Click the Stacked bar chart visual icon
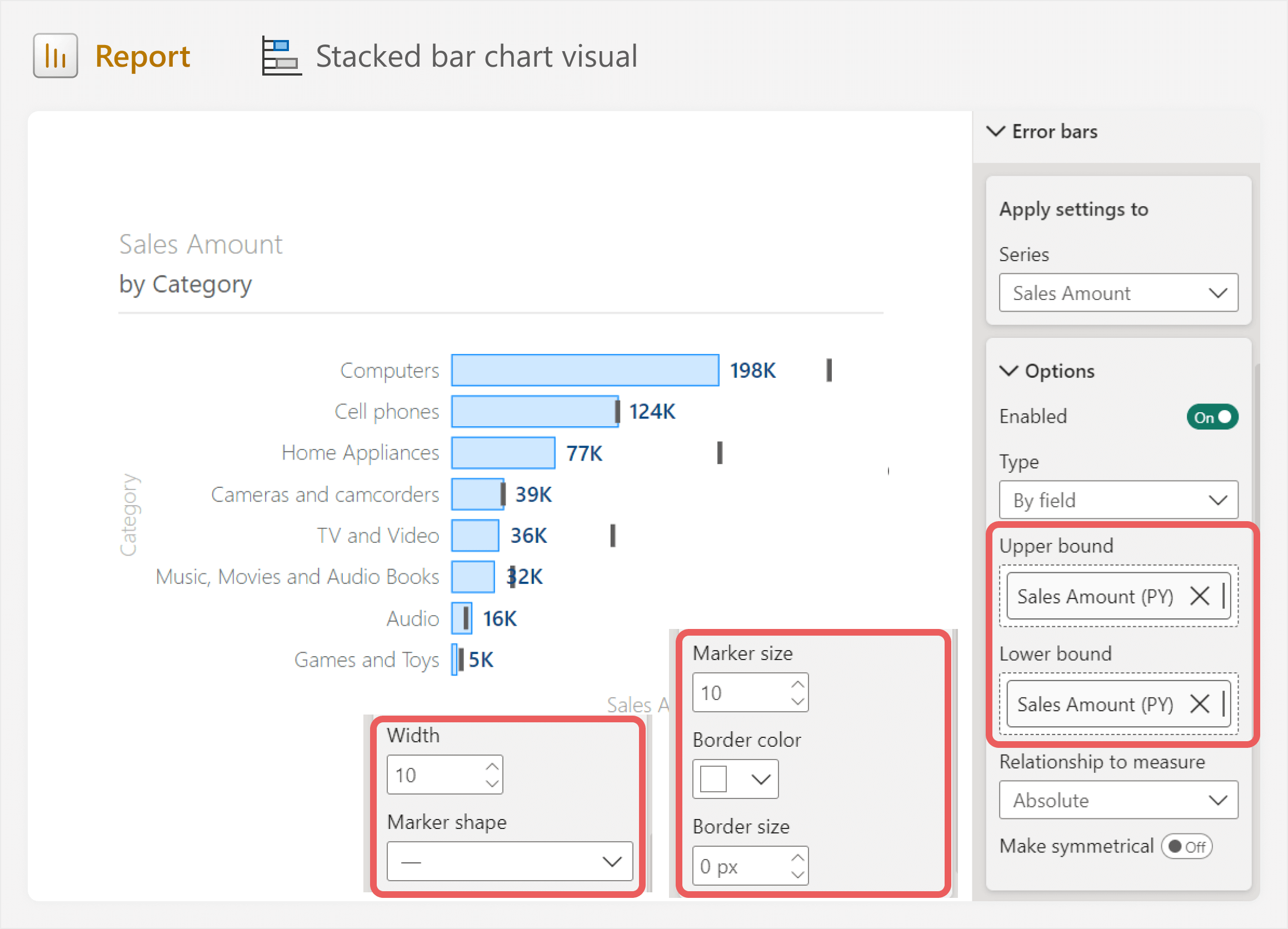This screenshot has width=1288, height=929. tap(282, 56)
